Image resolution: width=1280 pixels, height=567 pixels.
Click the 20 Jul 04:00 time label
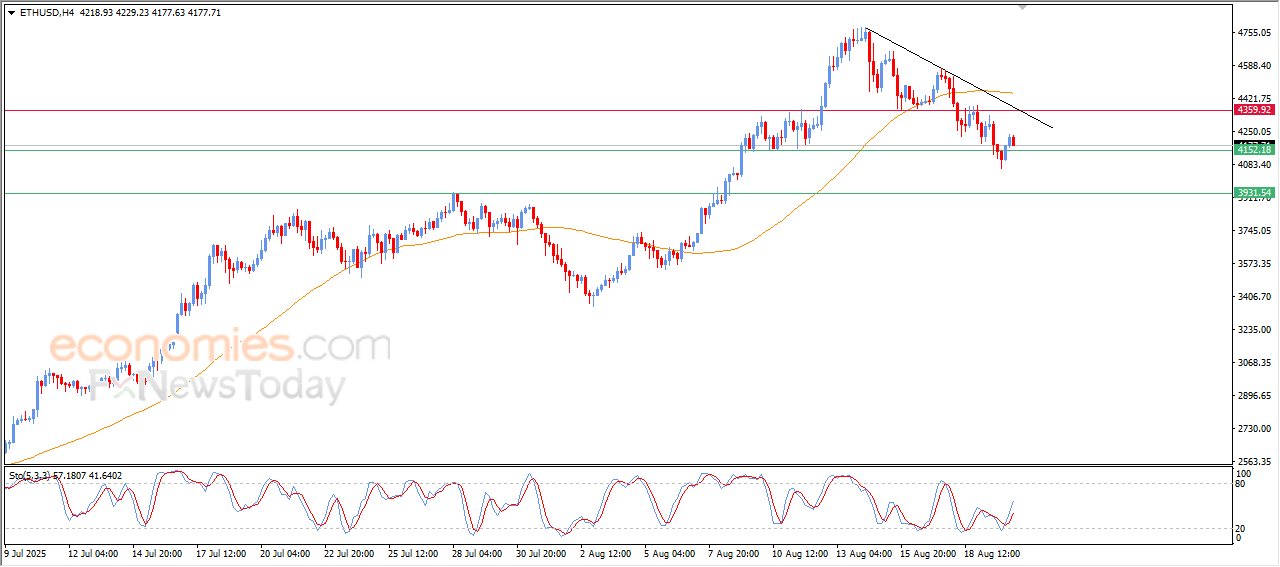tap(284, 552)
